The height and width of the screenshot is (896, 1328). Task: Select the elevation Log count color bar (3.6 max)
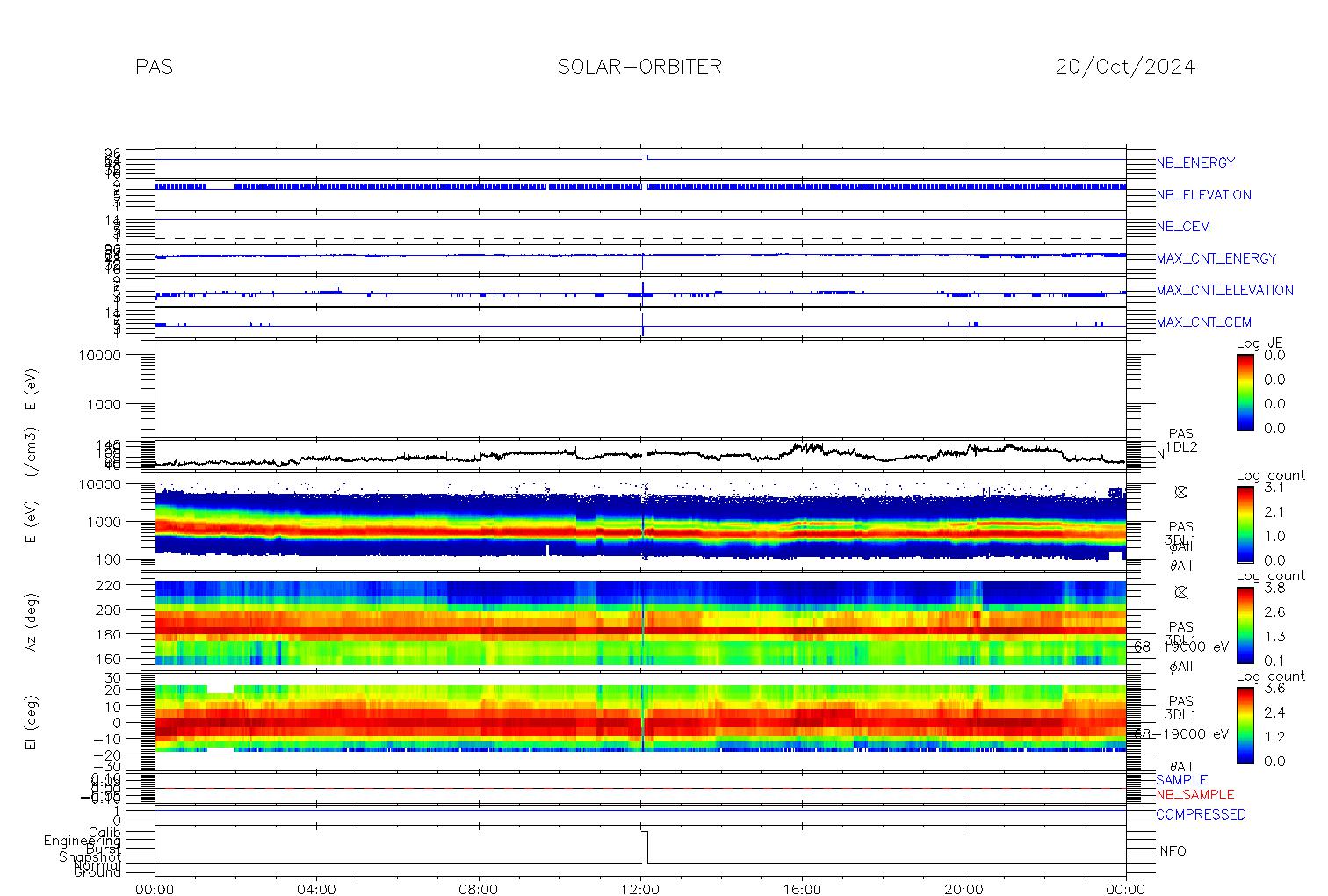tap(1245, 725)
